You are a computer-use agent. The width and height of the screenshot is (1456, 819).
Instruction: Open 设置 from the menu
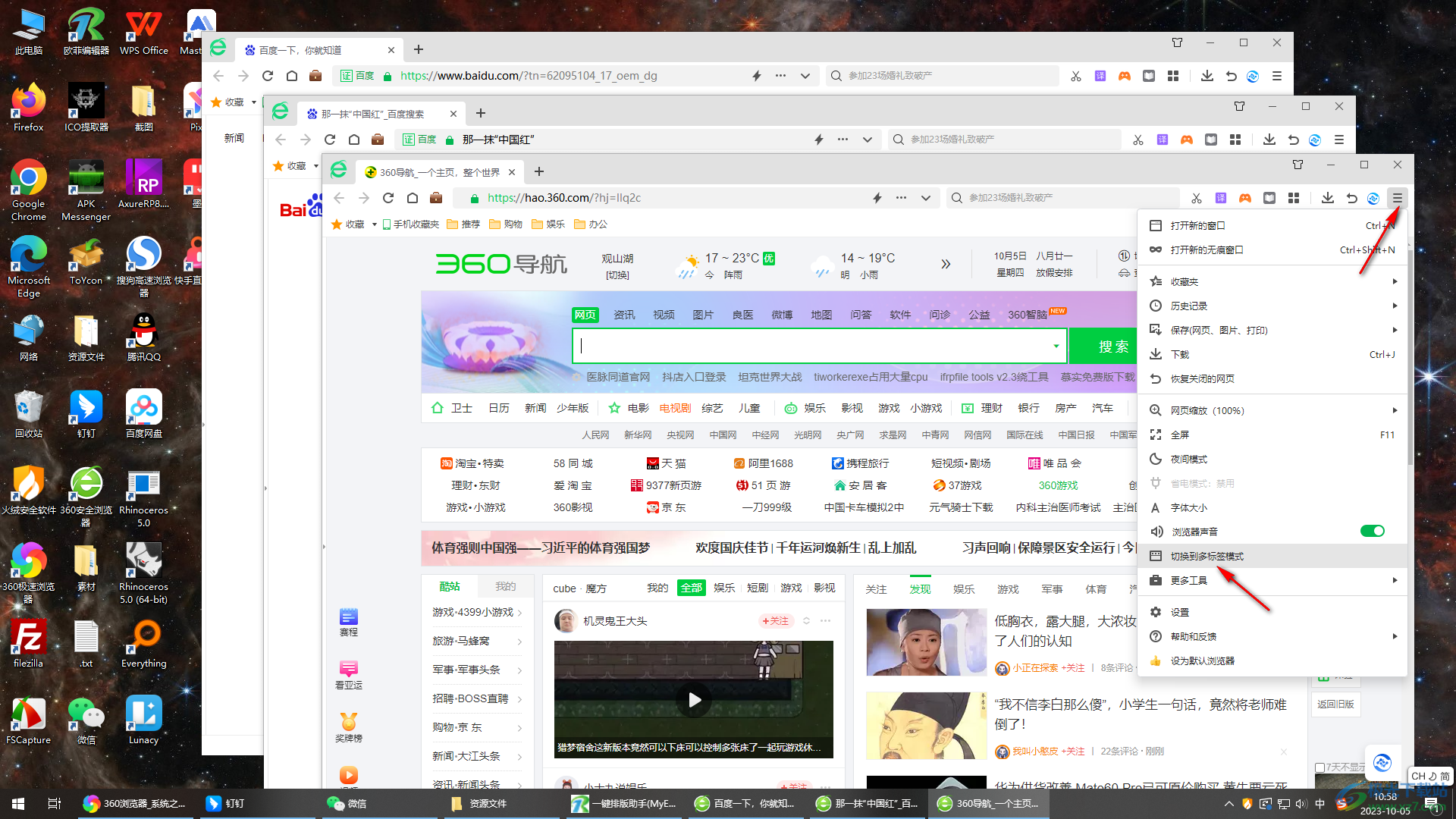(x=1272, y=612)
